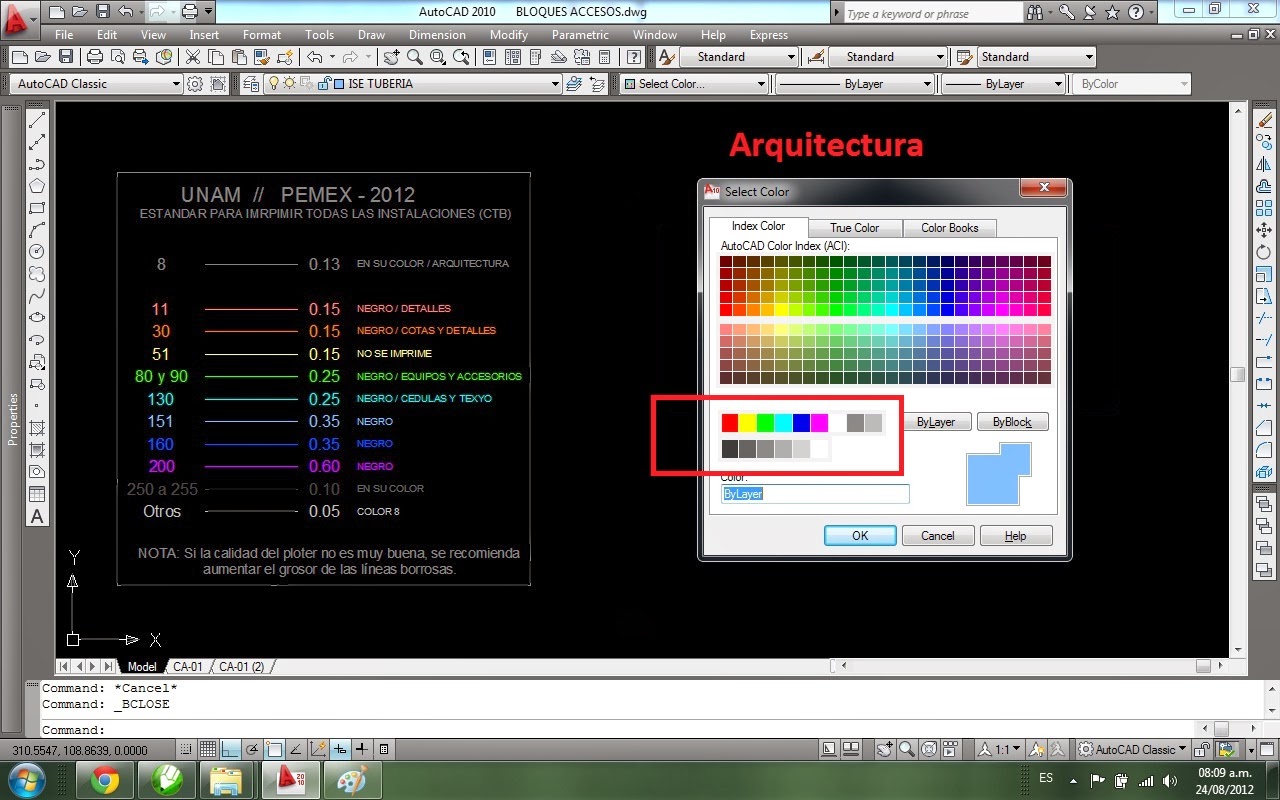Click the Favorites star icon
This screenshot has width=1280, height=800.
(x=1113, y=14)
